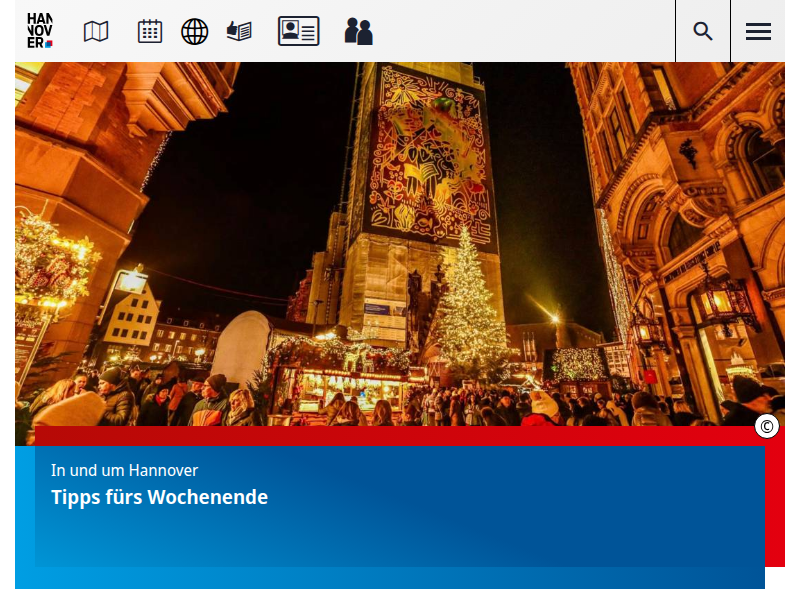Screen dimensions: 800x600
Task: Click the globe language icon
Action: pos(194,31)
